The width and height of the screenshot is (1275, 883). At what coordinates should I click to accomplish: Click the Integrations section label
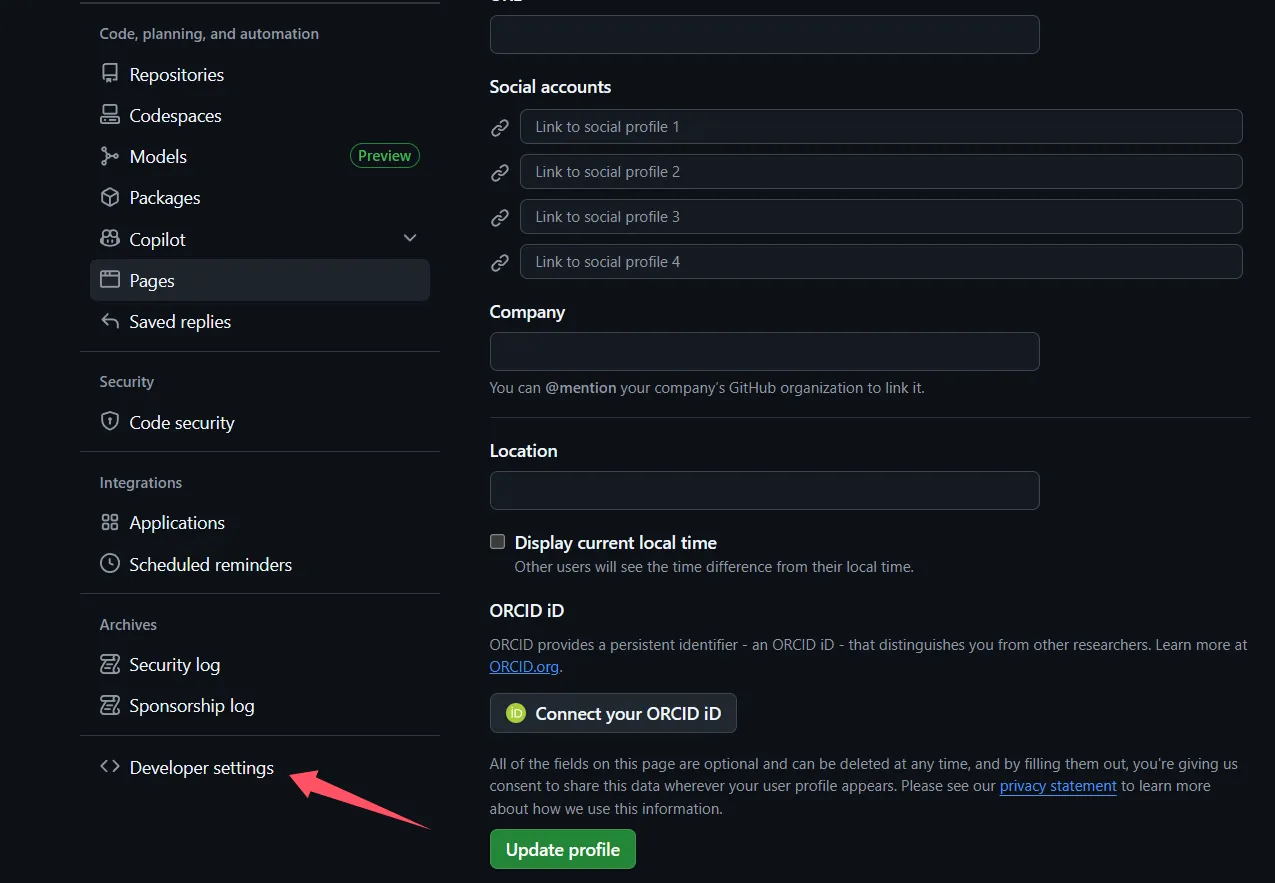click(141, 482)
